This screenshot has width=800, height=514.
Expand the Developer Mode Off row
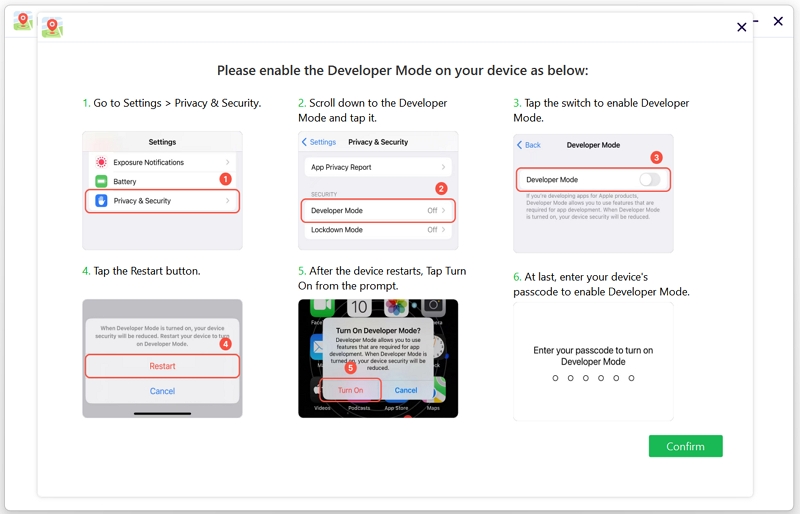tap(377, 211)
